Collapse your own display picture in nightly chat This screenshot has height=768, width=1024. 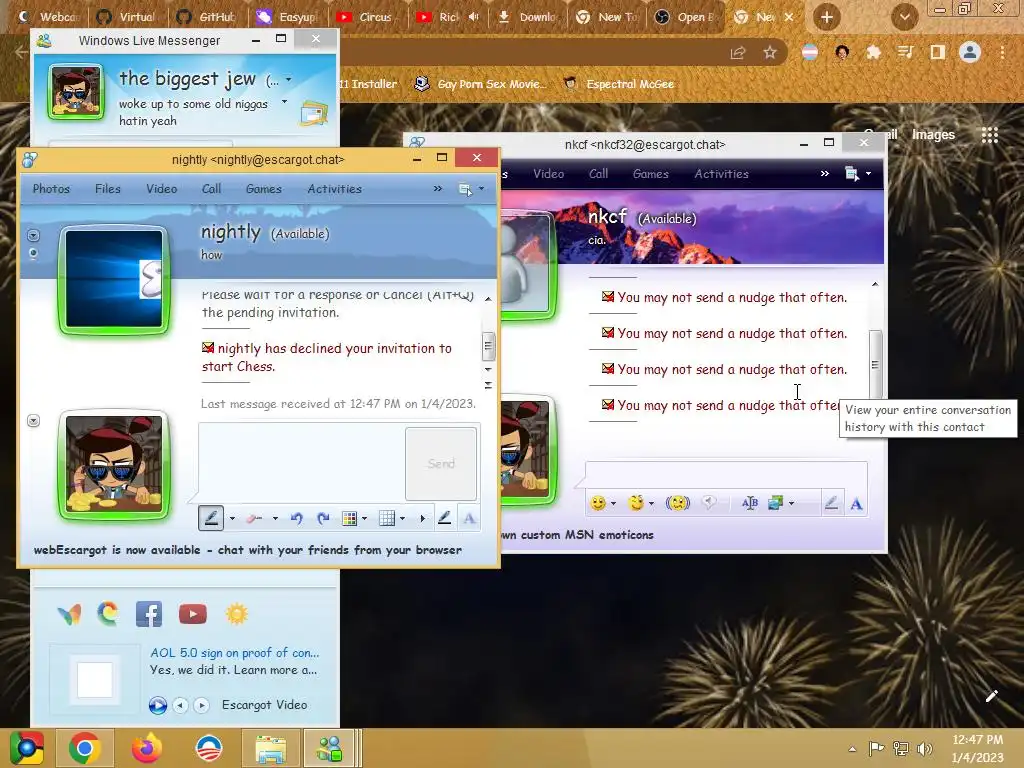click(x=33, y=421)
